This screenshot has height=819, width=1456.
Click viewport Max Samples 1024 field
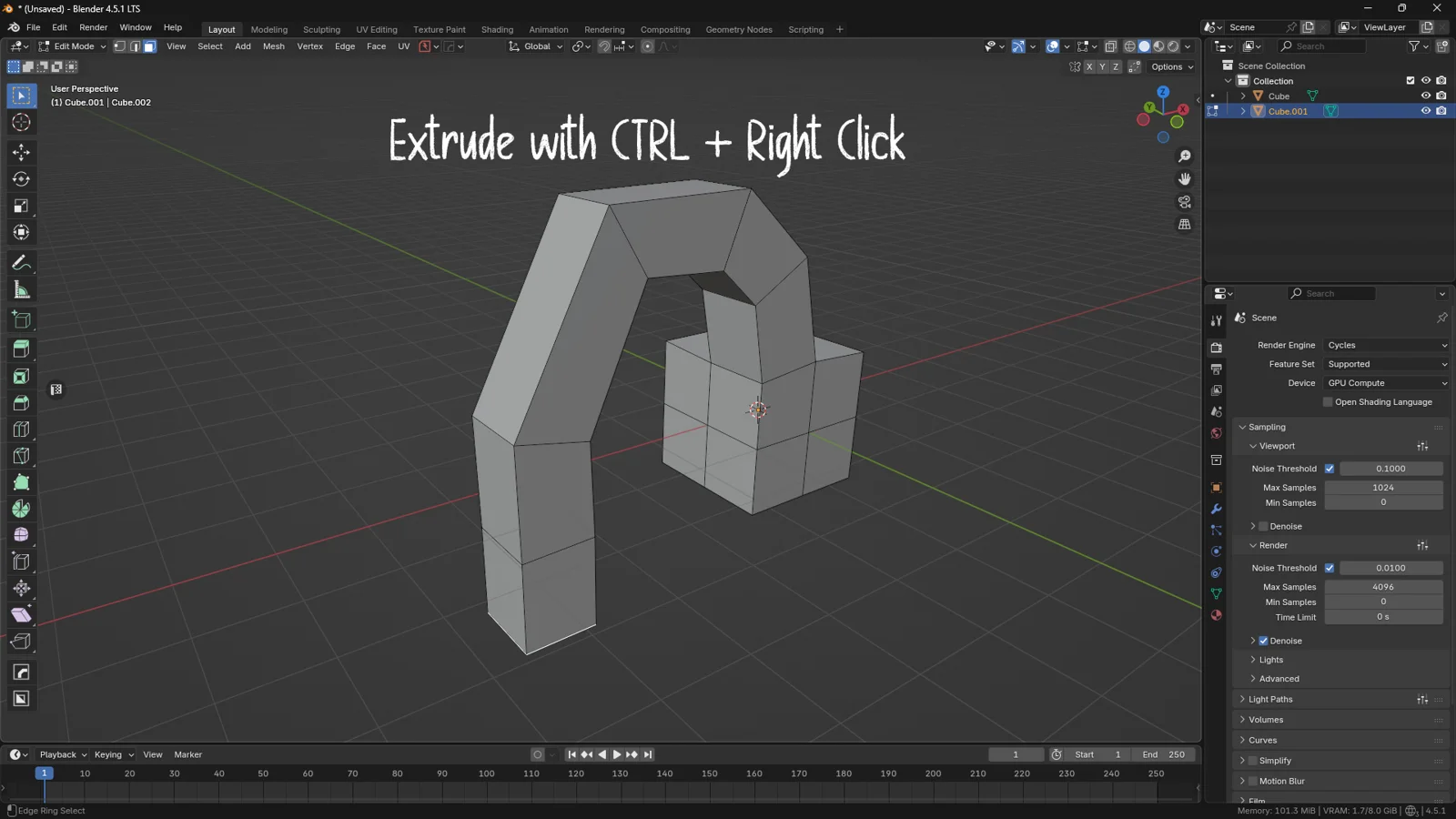pos(1383,488)
